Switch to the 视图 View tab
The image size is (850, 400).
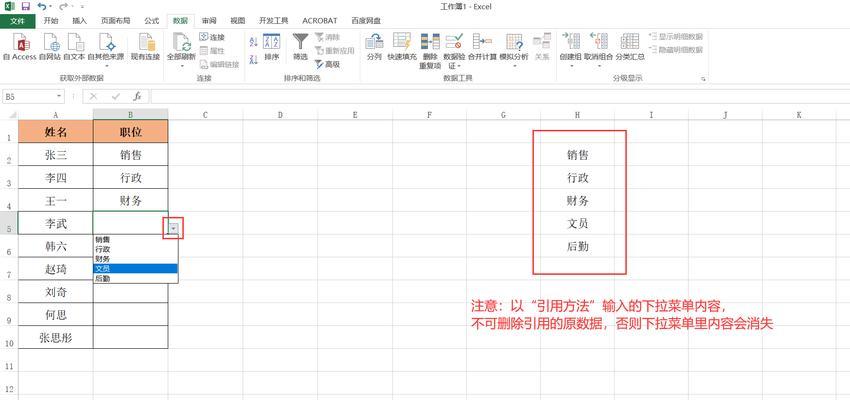point(237,21)
